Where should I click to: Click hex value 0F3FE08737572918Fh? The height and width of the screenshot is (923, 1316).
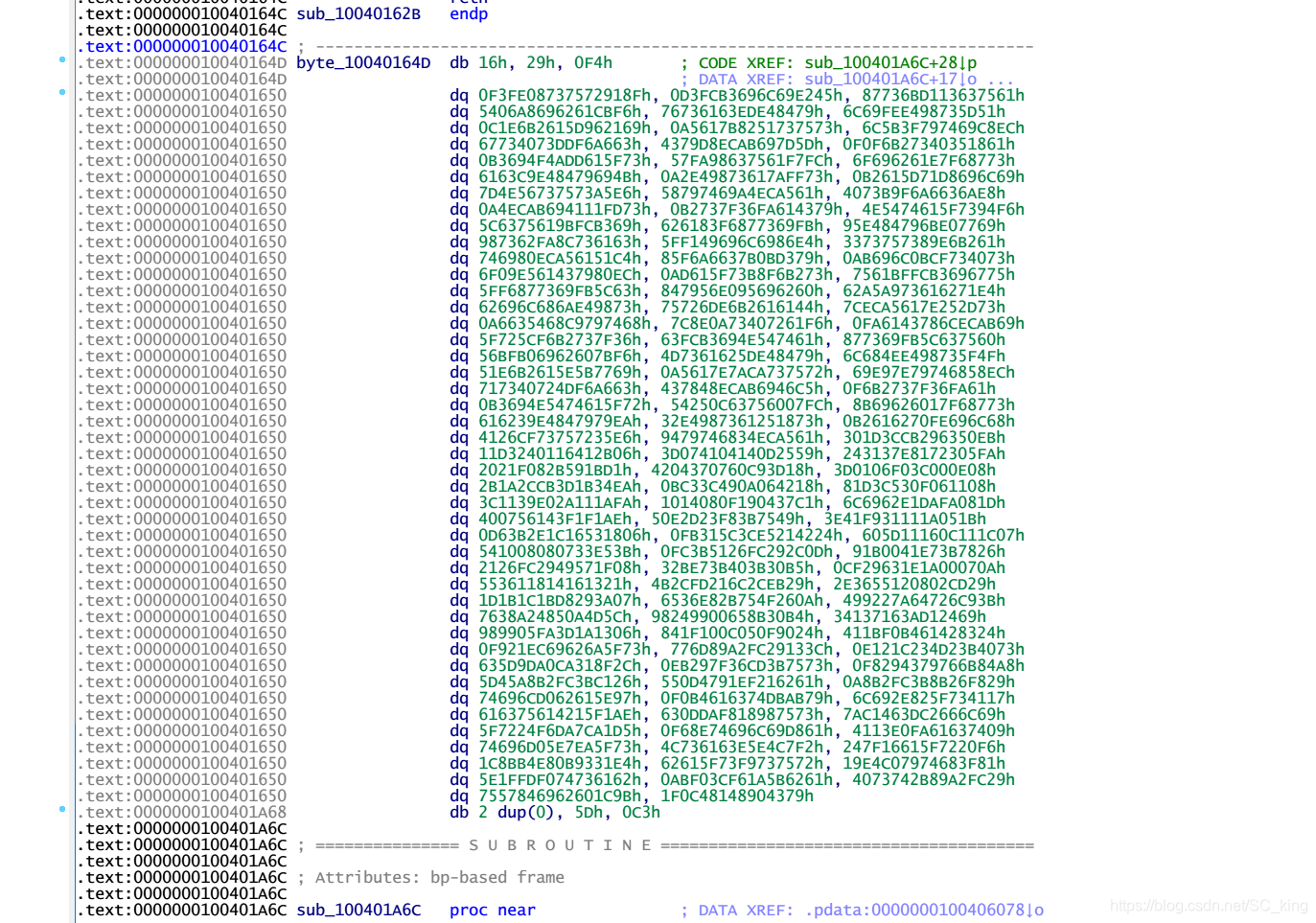click(565, 95)
